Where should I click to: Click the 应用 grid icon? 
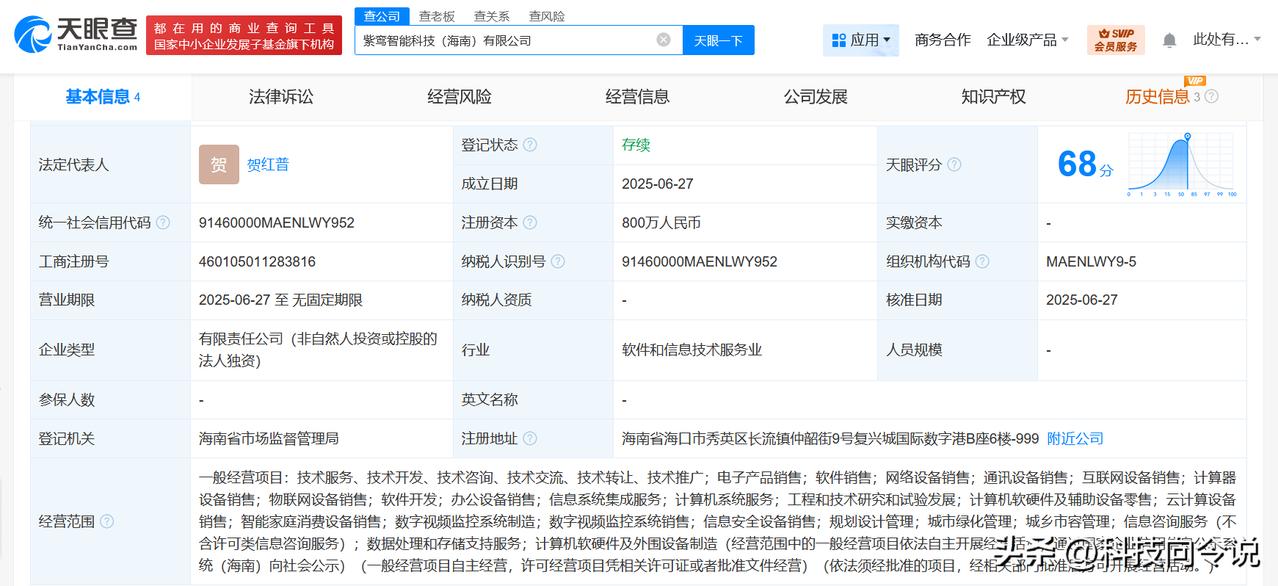tap(838, 40)
